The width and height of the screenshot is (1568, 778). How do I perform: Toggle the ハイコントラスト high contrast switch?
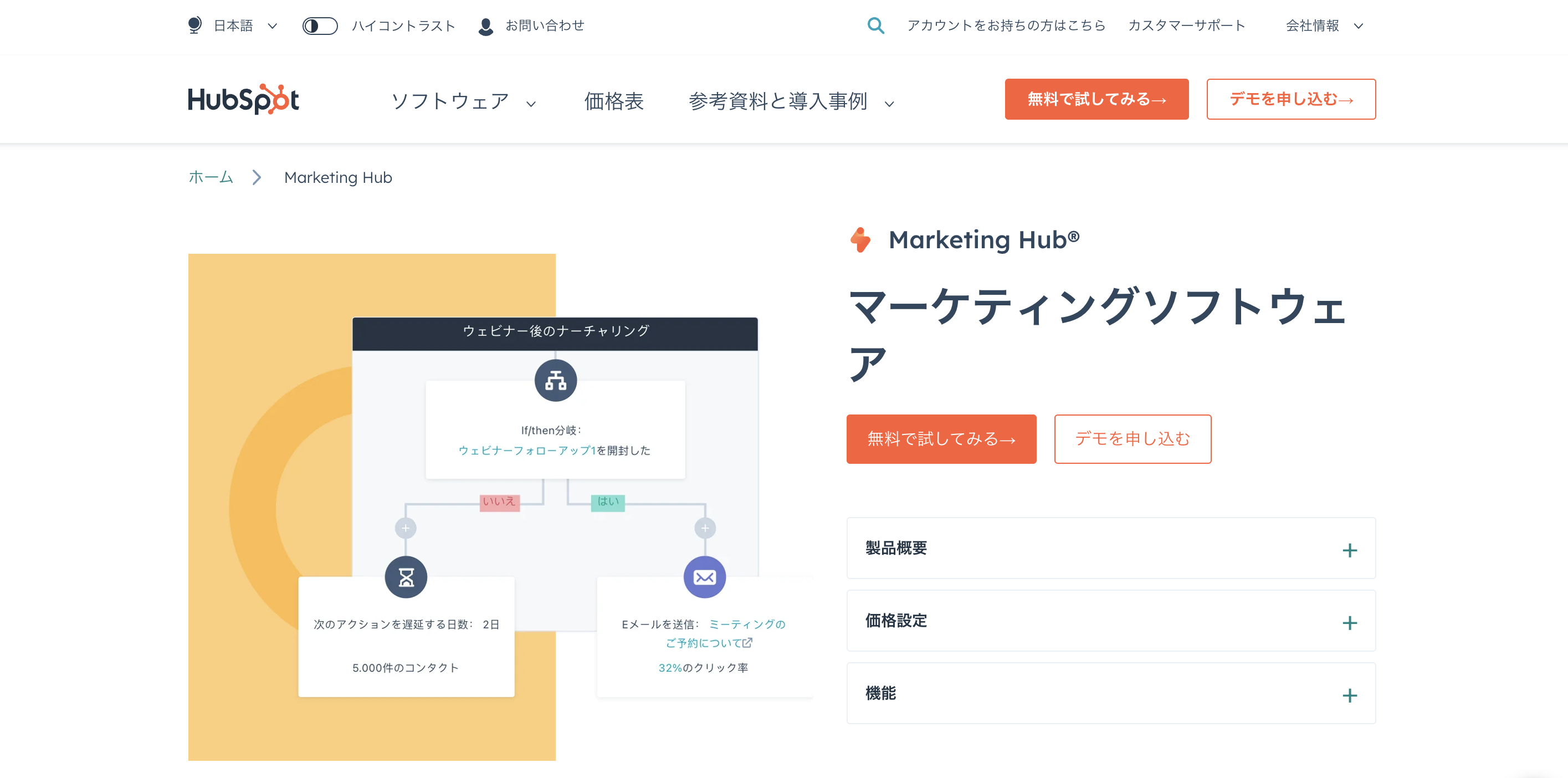pos(320,25)
